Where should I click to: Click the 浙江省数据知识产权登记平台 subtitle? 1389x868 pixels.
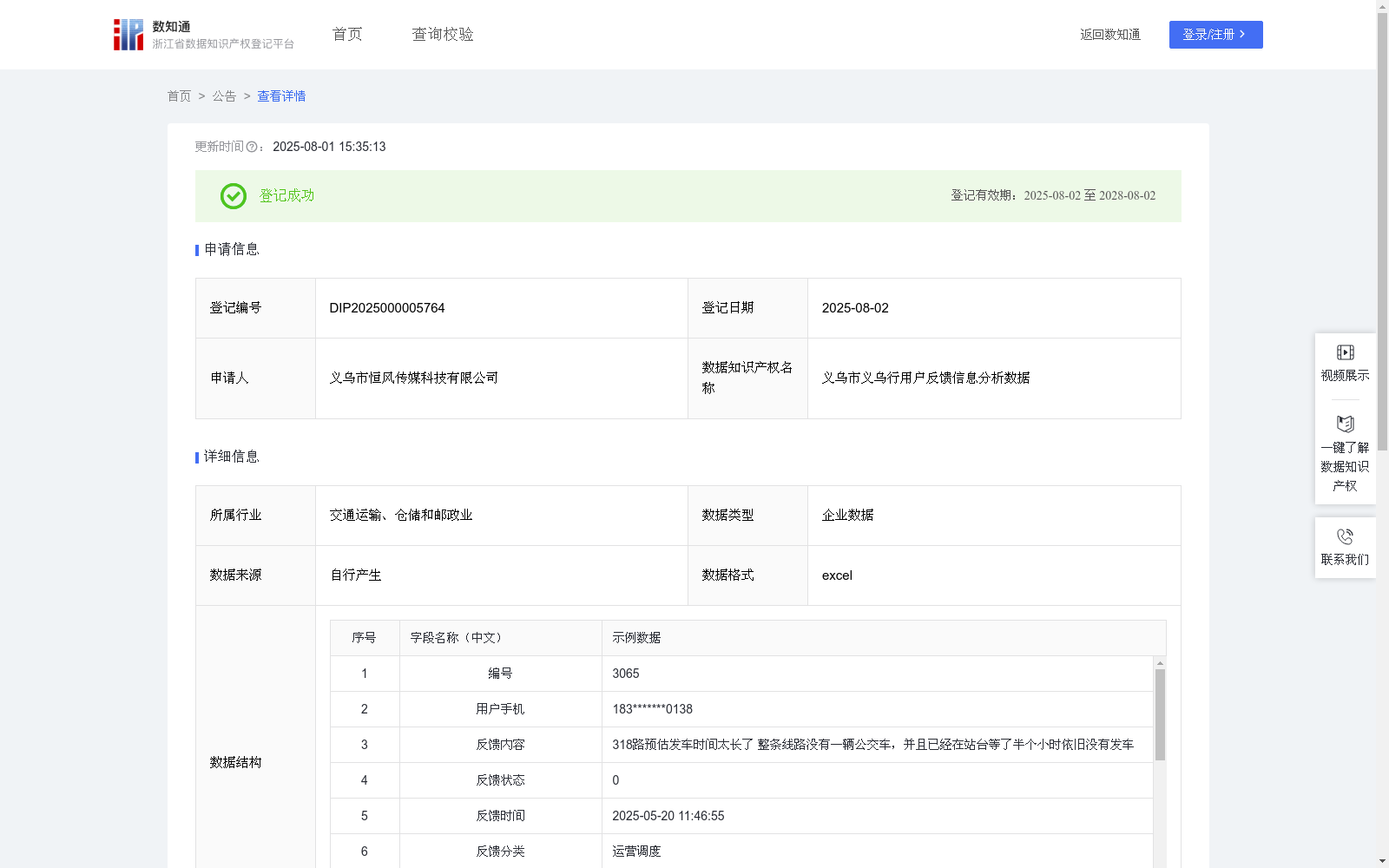[223, 43]
